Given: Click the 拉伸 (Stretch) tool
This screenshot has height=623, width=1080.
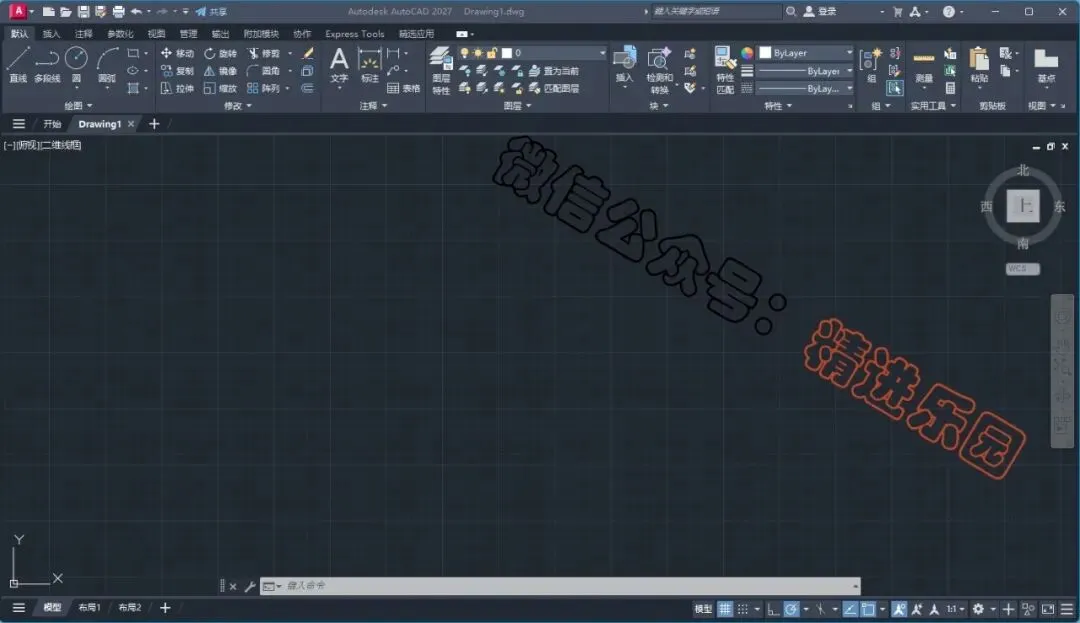Looking at the screenshot, I should pos(177,88).
